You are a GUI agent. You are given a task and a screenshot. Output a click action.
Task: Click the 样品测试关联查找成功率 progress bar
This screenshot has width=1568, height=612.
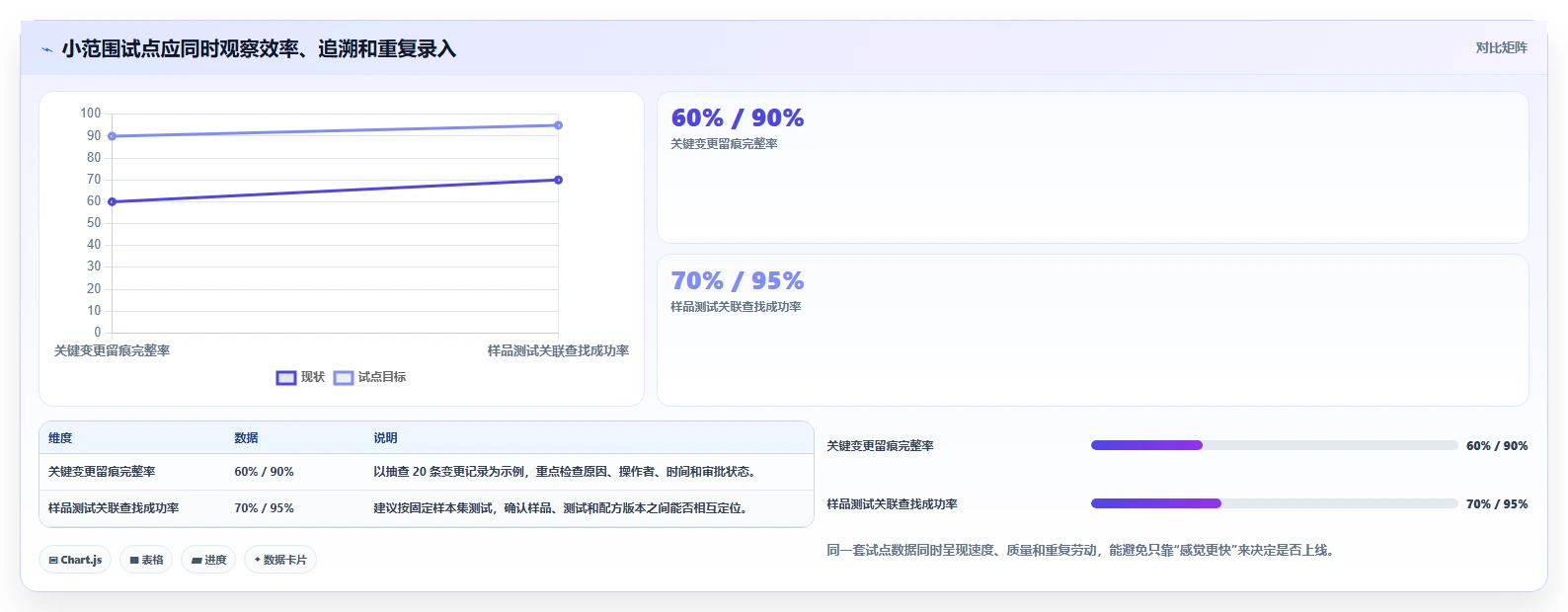(x=1274, y=503)
